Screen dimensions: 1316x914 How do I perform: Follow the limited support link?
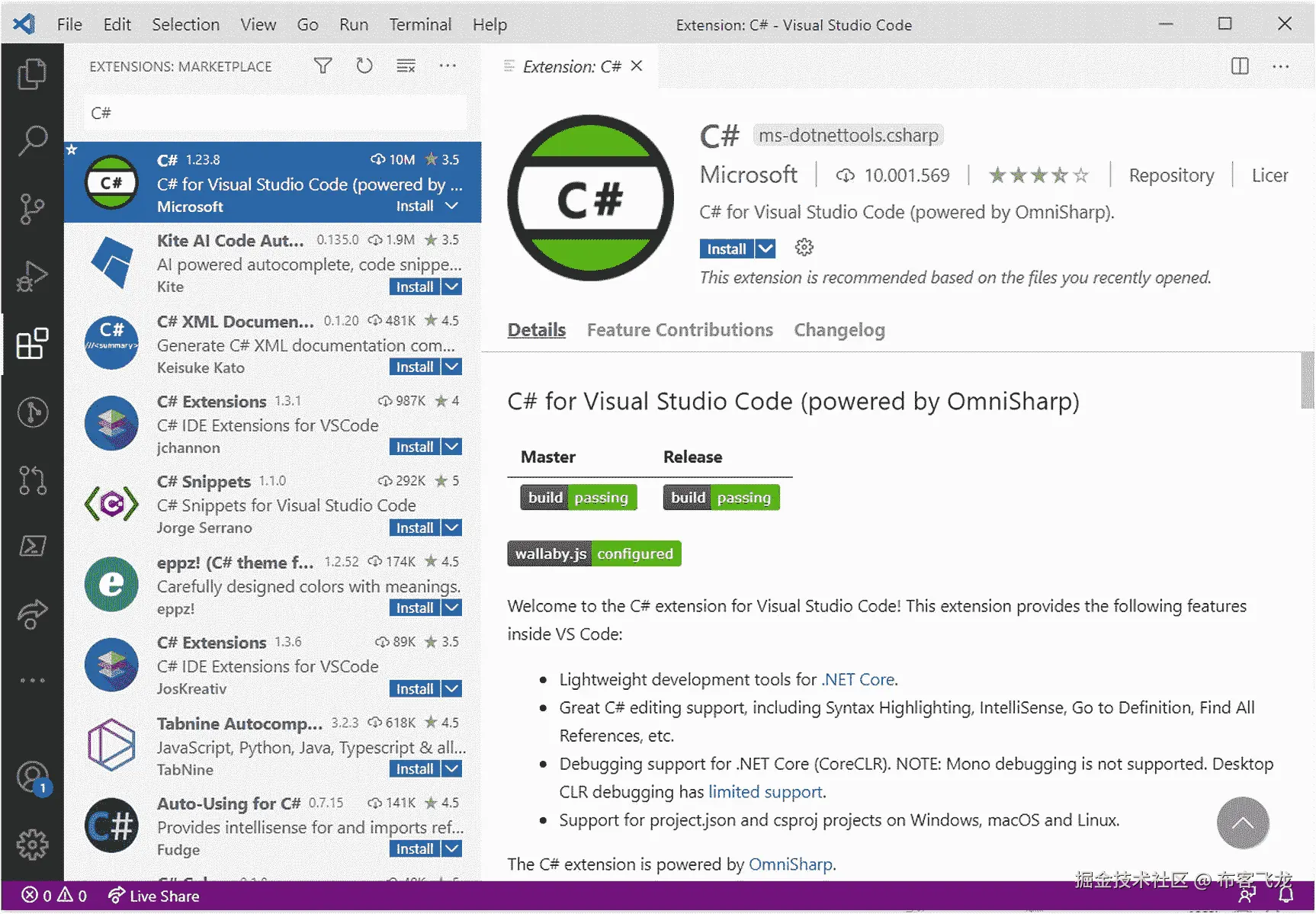766,792
